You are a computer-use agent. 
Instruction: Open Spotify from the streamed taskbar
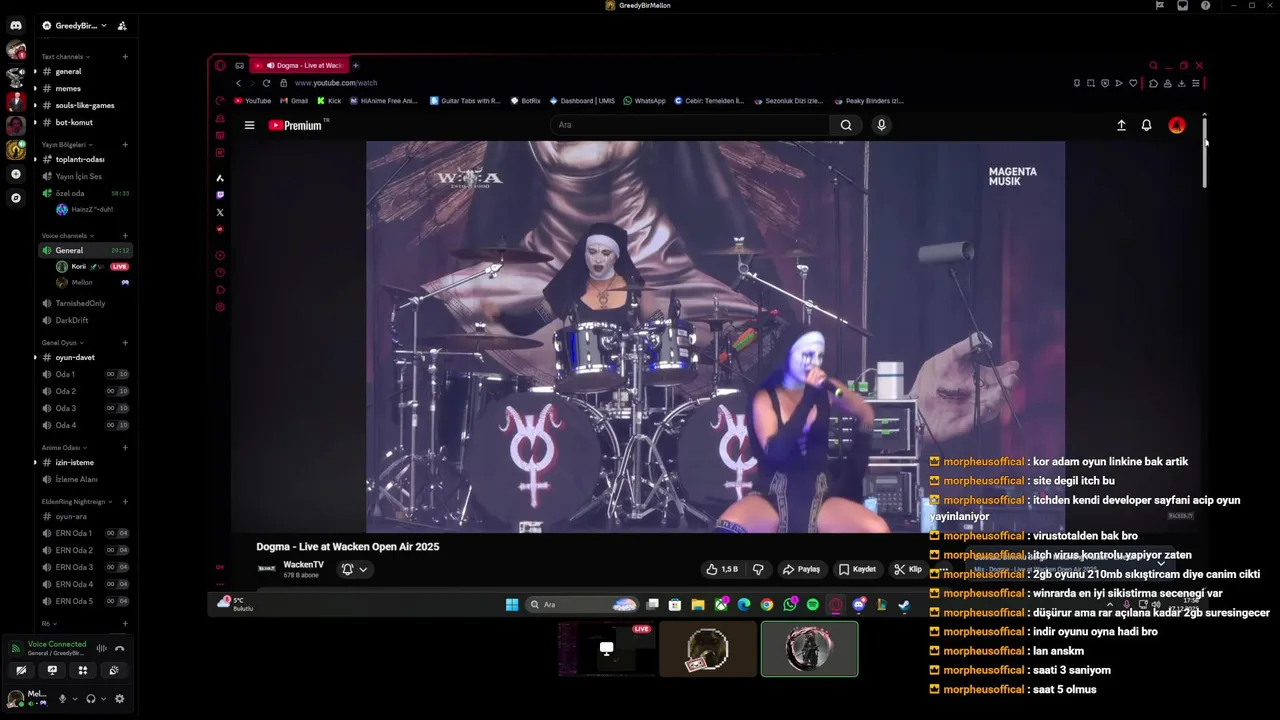pyautogui.click(x=813, y=604)
